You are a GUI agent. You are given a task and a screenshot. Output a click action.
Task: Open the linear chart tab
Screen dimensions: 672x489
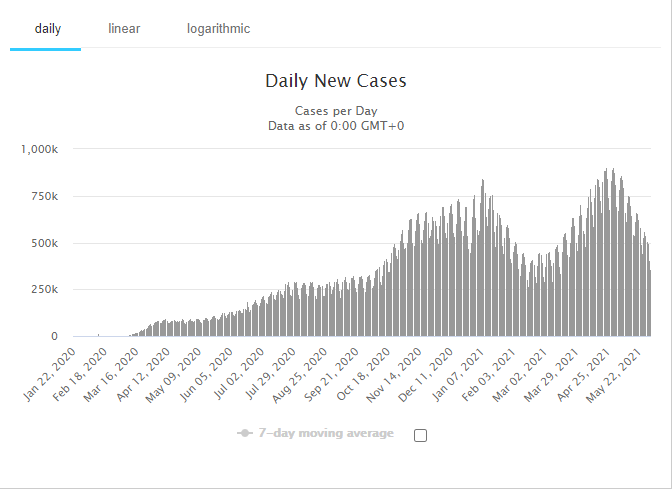(124, 29)
